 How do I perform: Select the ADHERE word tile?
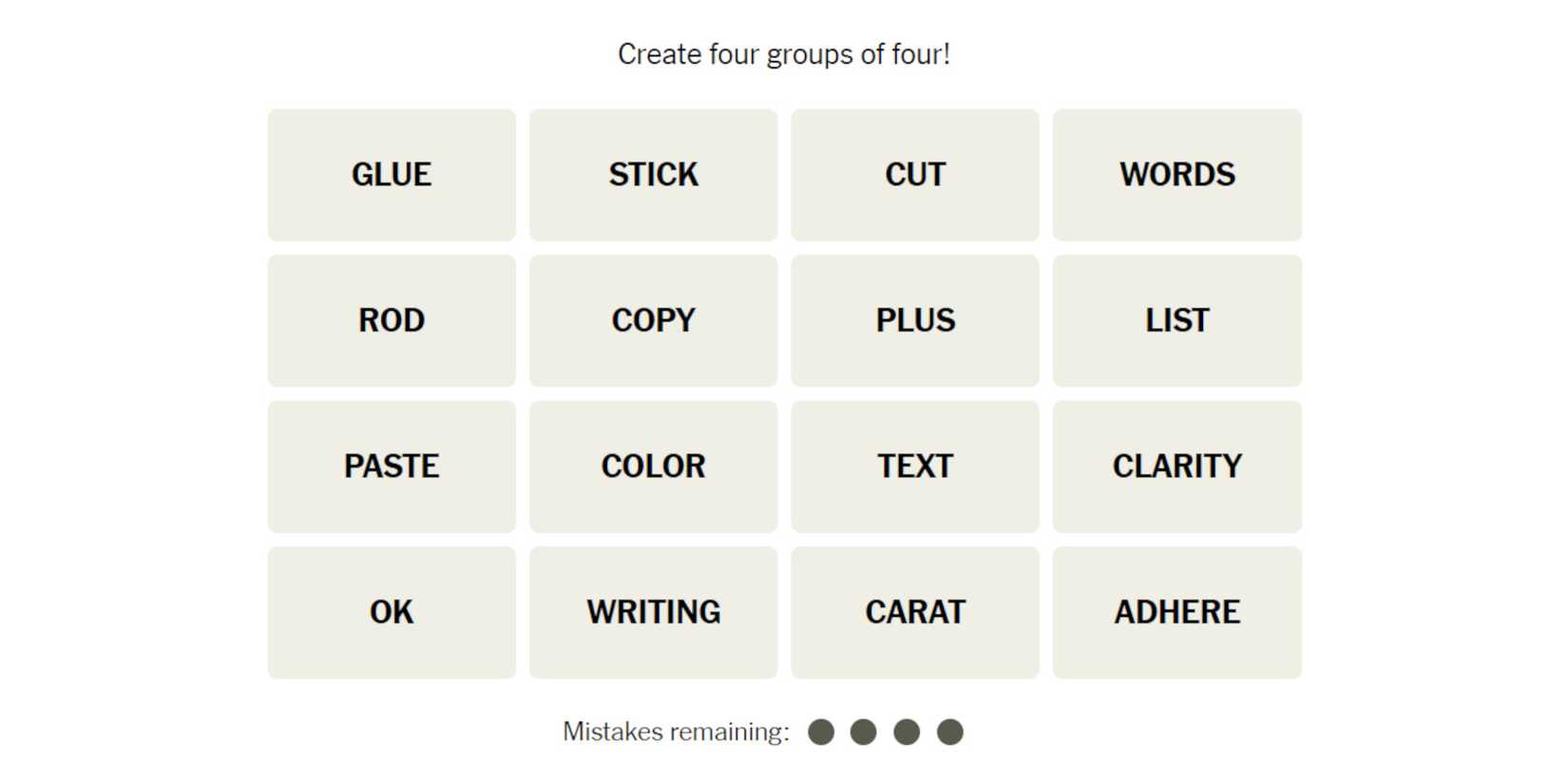point(1176,612)
